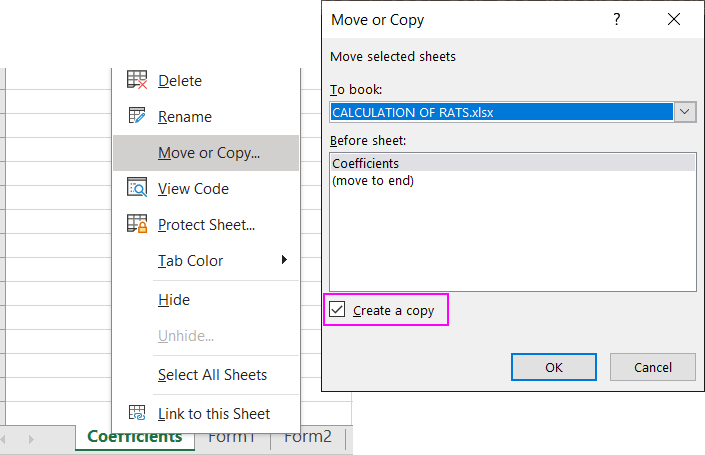
Task: Click the Delete sheet icon
Action: tap(137, 81)
